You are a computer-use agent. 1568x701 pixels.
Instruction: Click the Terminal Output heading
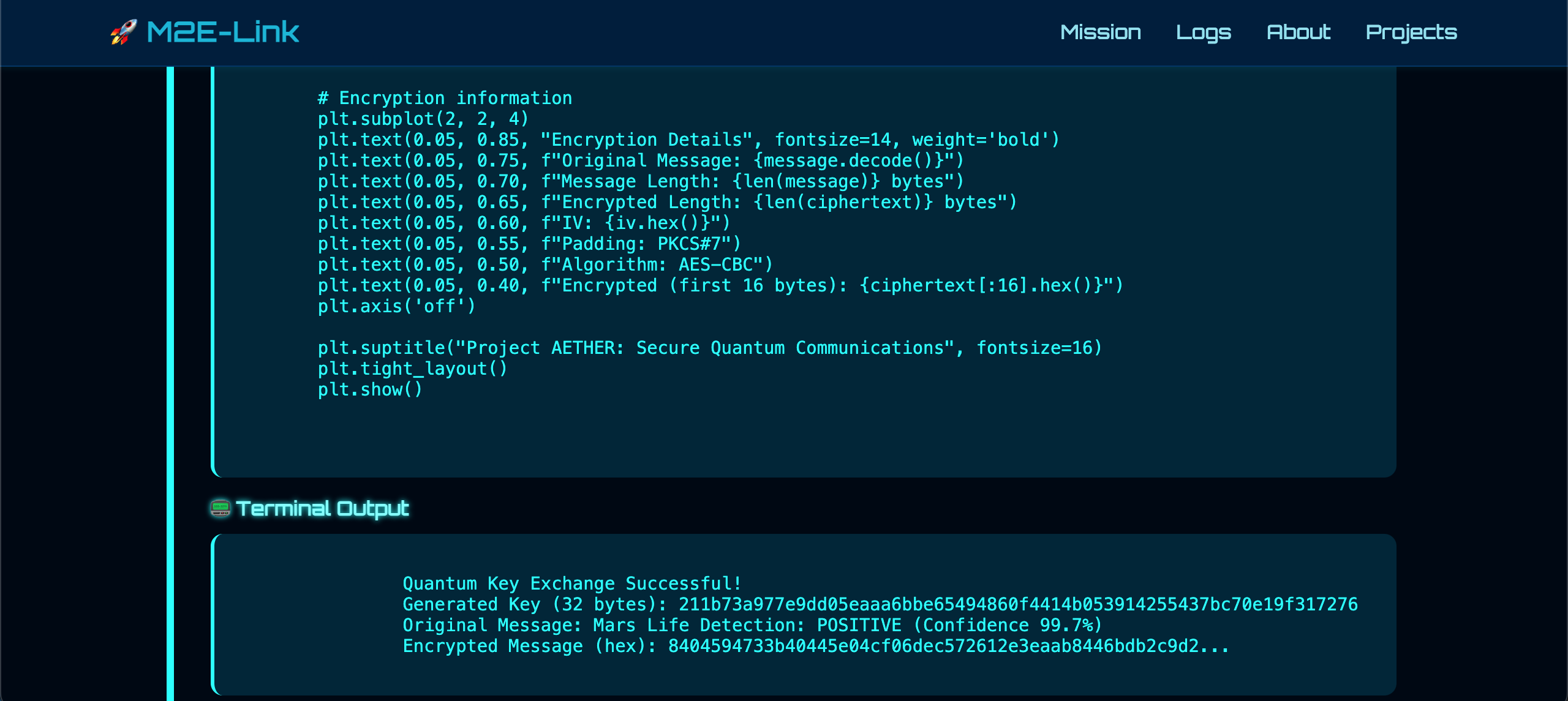tap(322, 508)
